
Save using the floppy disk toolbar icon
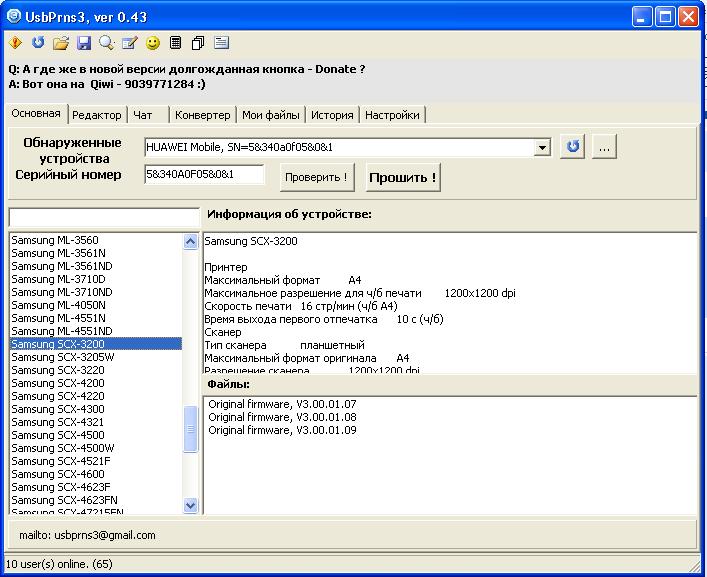click(x=84, y=43)
